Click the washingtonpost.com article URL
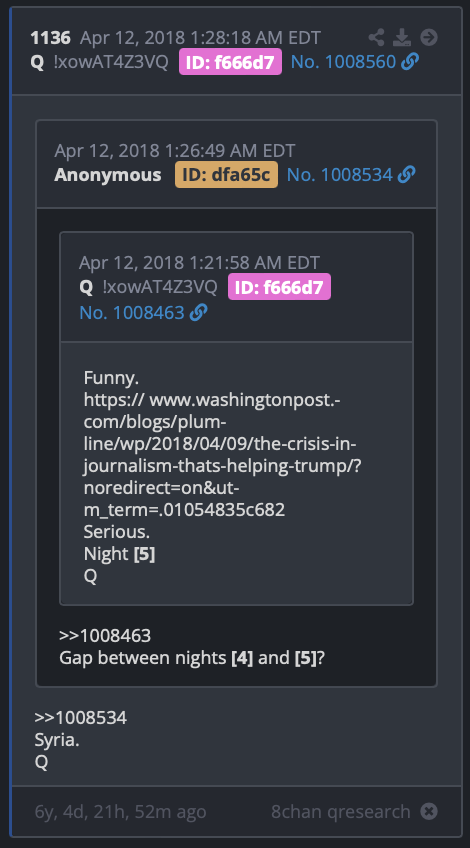This screenshot has height=848, width=470. point(222,455)
